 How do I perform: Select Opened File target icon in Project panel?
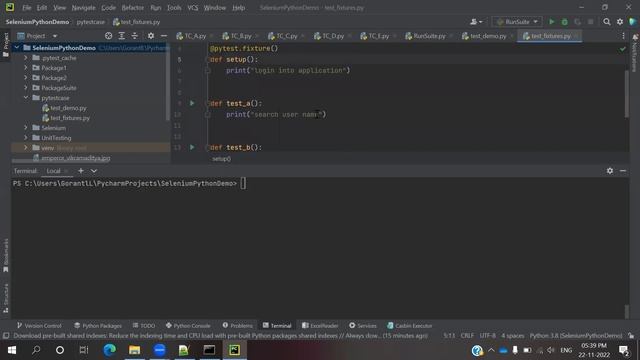coord(108,36)
